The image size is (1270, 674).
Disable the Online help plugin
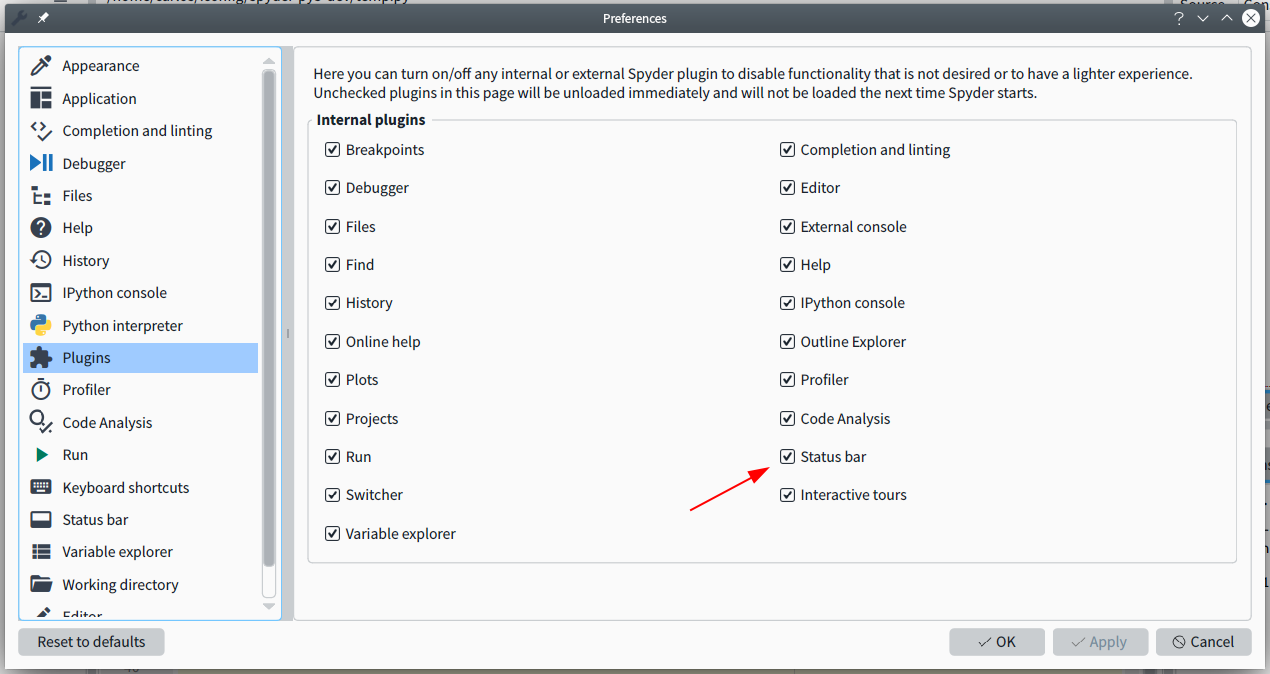coord(332,341)
